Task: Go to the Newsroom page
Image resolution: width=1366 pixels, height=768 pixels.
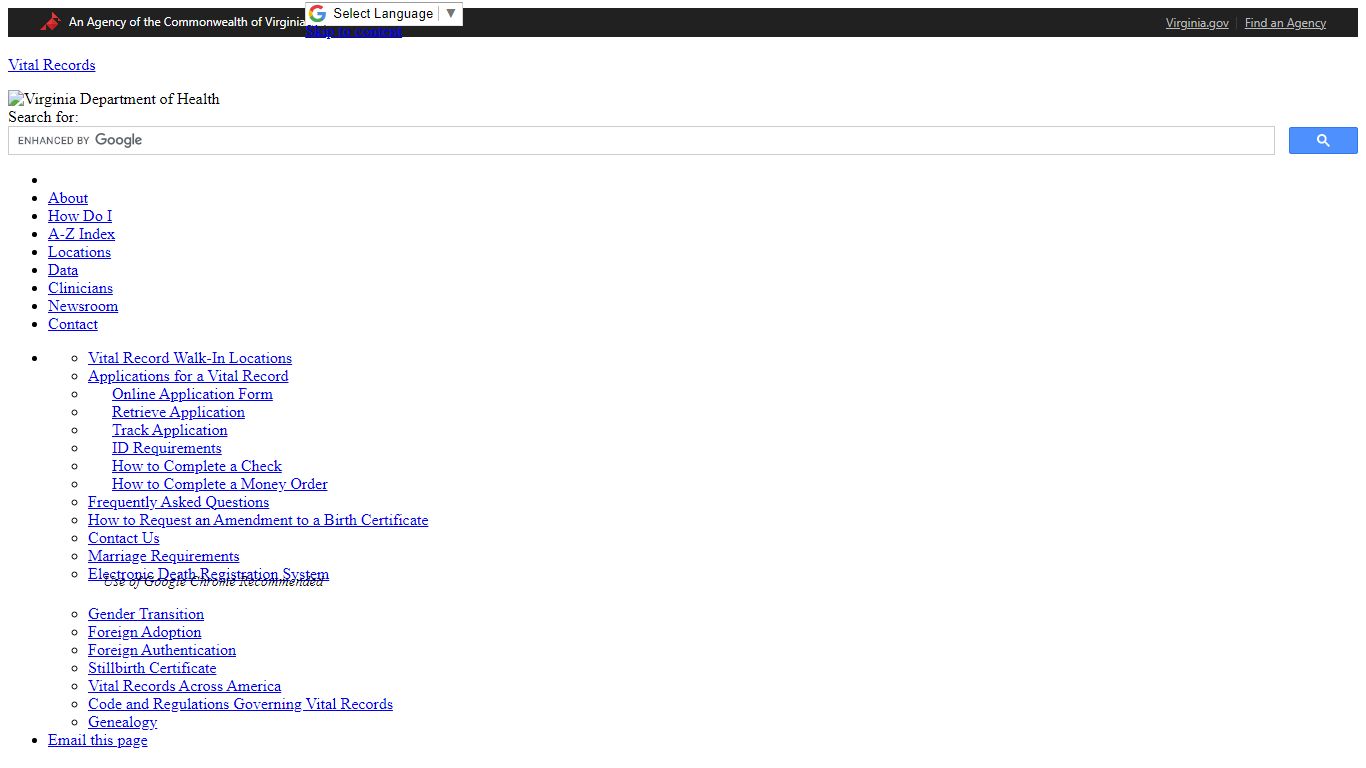Action: tap(83, 306)
